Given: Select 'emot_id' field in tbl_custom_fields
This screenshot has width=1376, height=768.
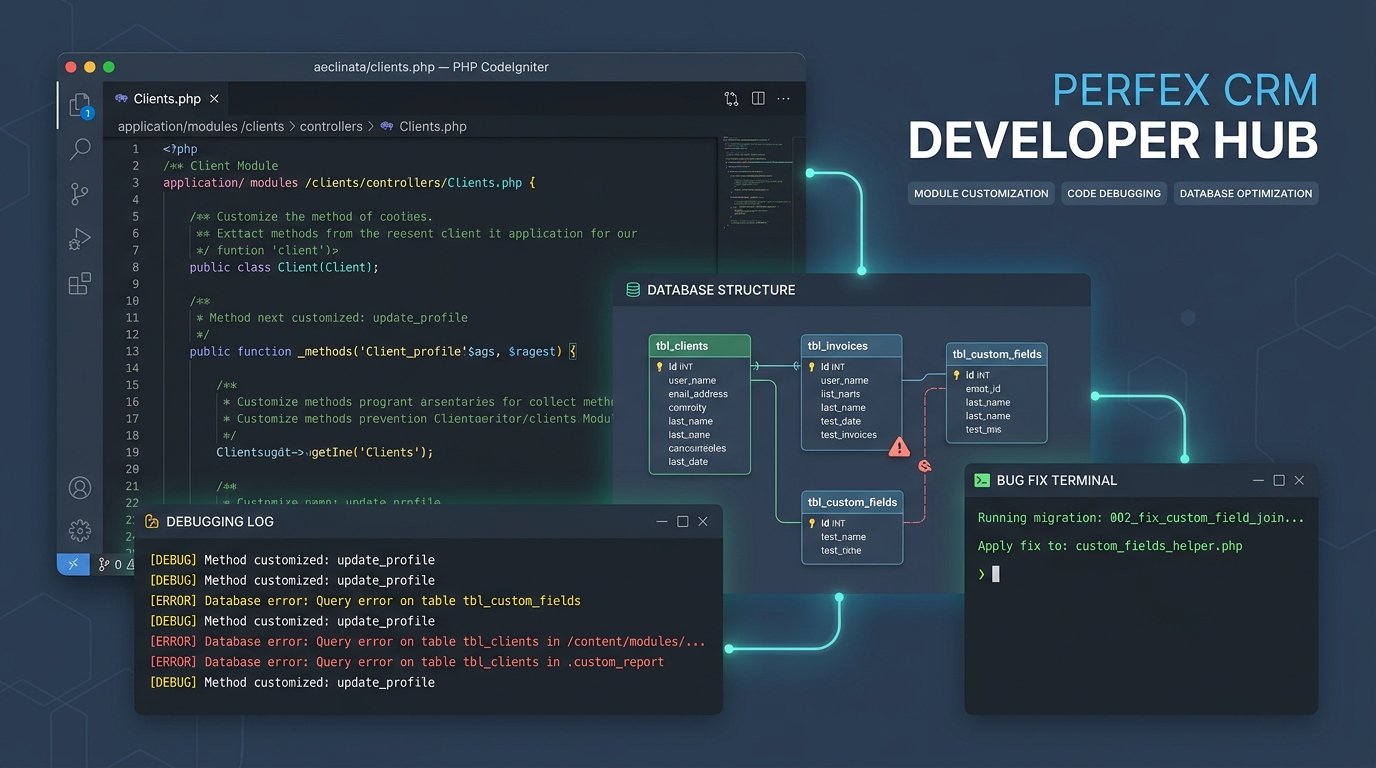Looking at the screenshot, I should (x=983, y=389).
